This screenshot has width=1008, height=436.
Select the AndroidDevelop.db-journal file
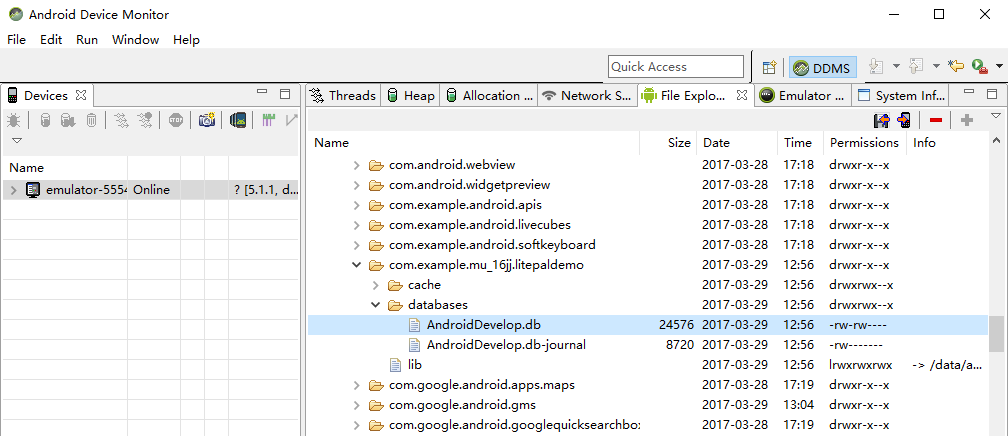(648, 345)
